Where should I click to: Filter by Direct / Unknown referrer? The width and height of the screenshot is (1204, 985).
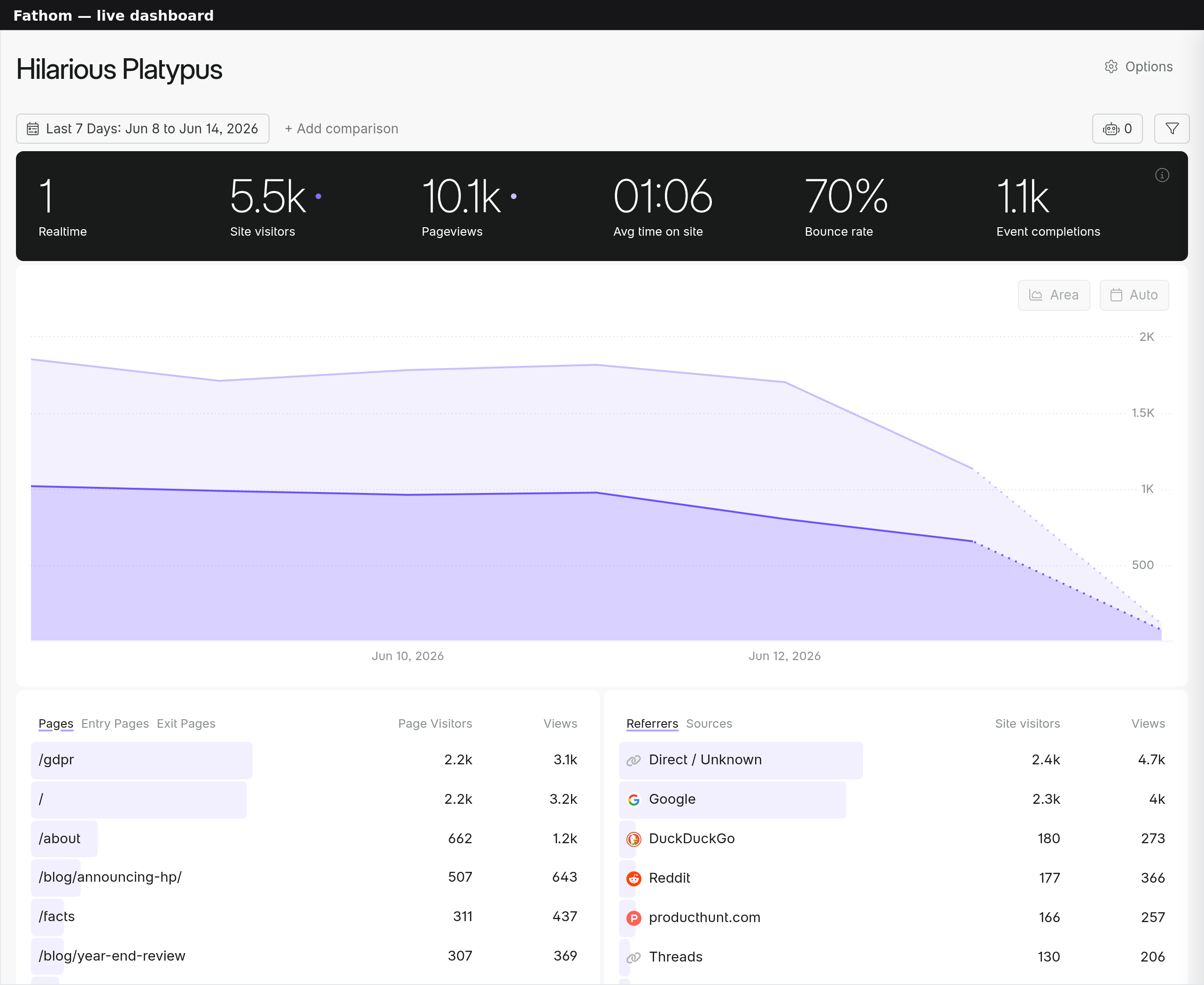(x=895, y=760)
